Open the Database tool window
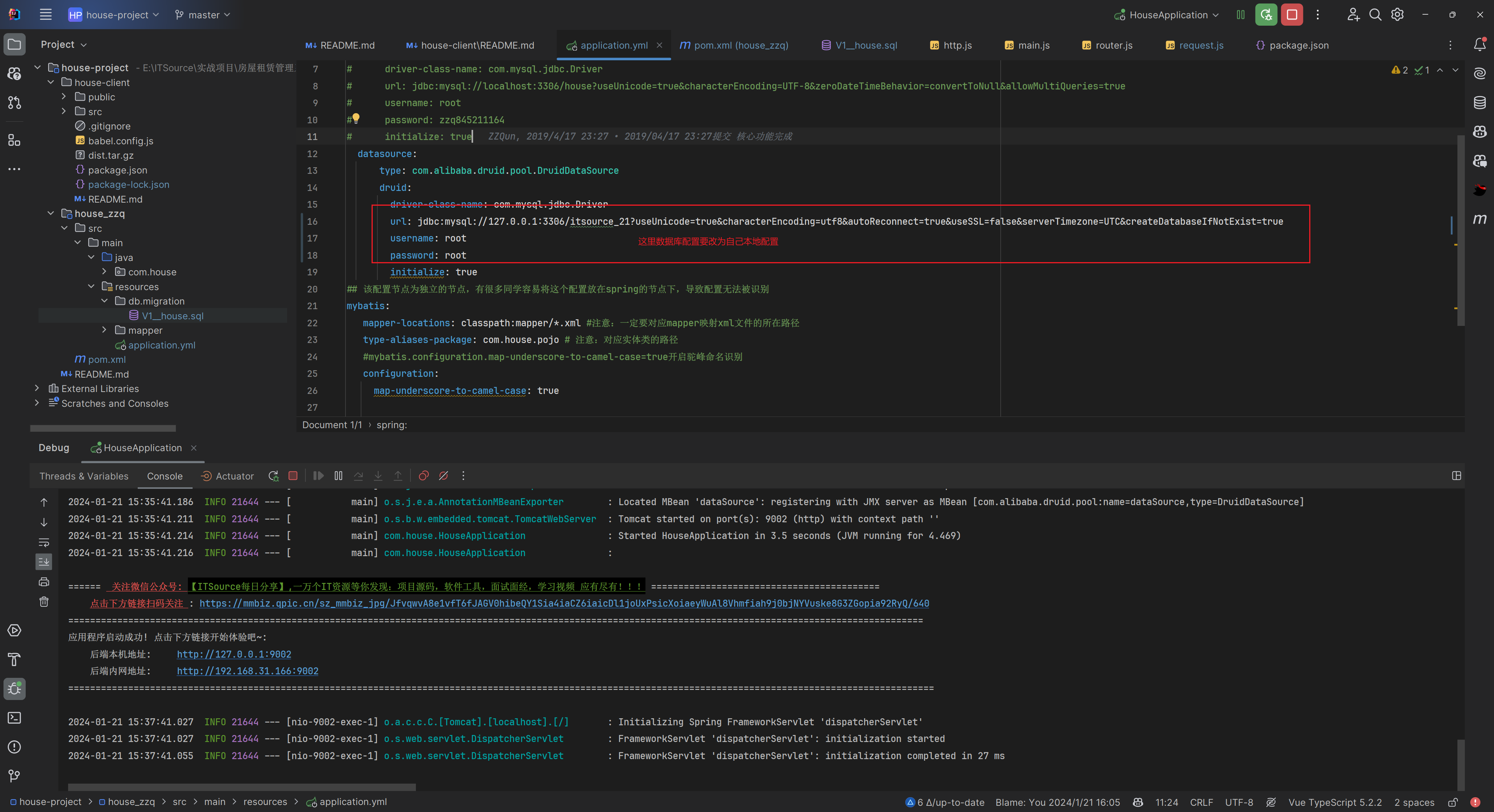1494x812 pixels. tap(1480, 103)
